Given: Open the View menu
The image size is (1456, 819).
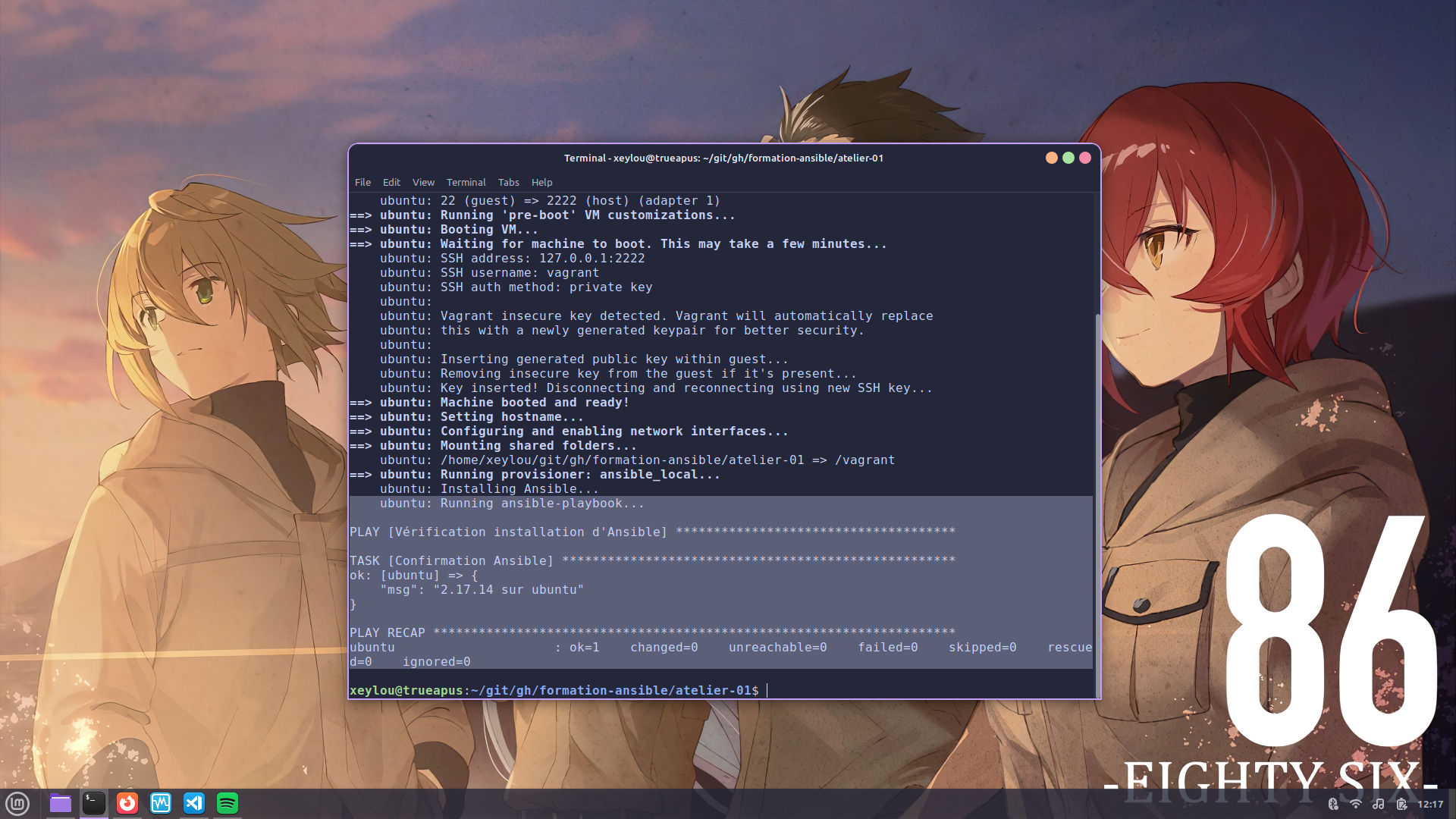Looking at the screenshot, I should point(423,182).
